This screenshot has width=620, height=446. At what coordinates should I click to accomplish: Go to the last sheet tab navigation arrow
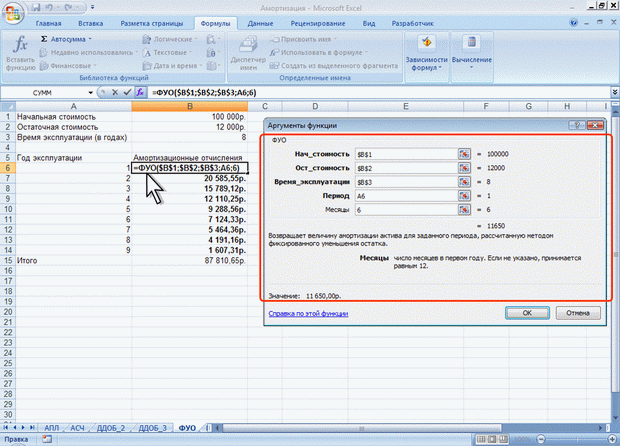(x=32, y=428)
